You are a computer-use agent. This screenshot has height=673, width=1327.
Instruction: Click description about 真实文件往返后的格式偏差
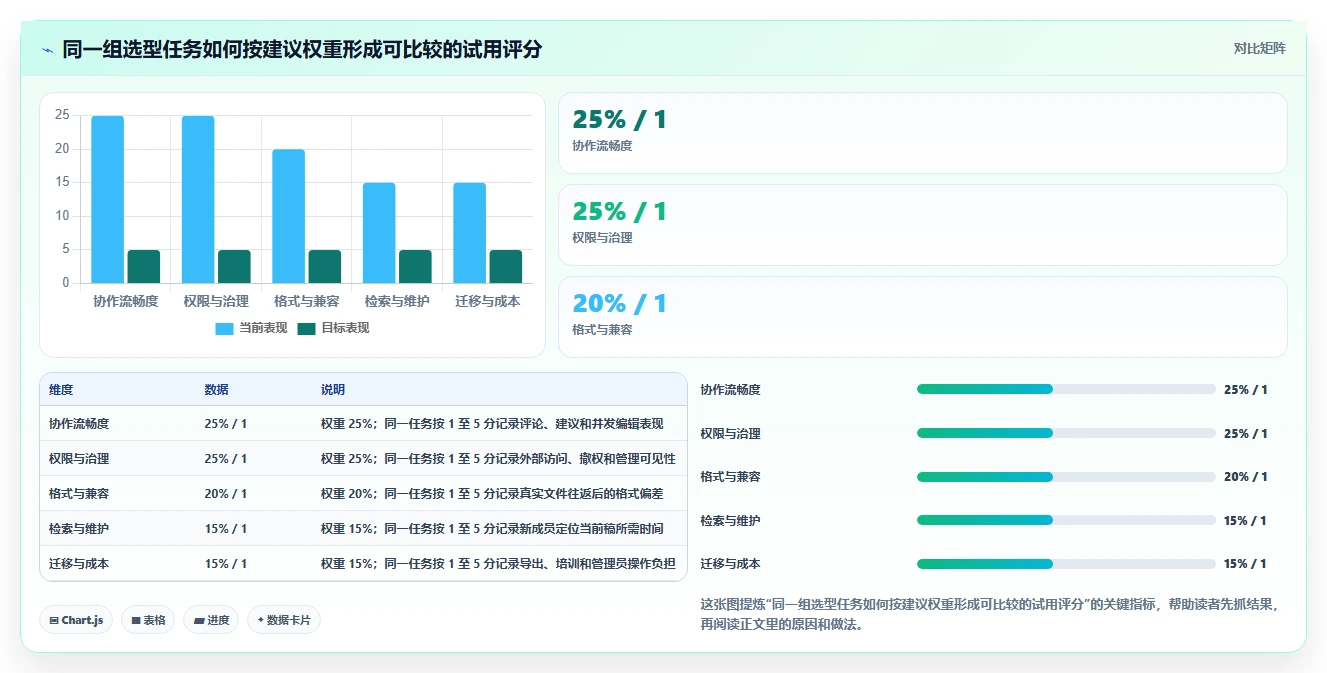click(x=492, y=494)
